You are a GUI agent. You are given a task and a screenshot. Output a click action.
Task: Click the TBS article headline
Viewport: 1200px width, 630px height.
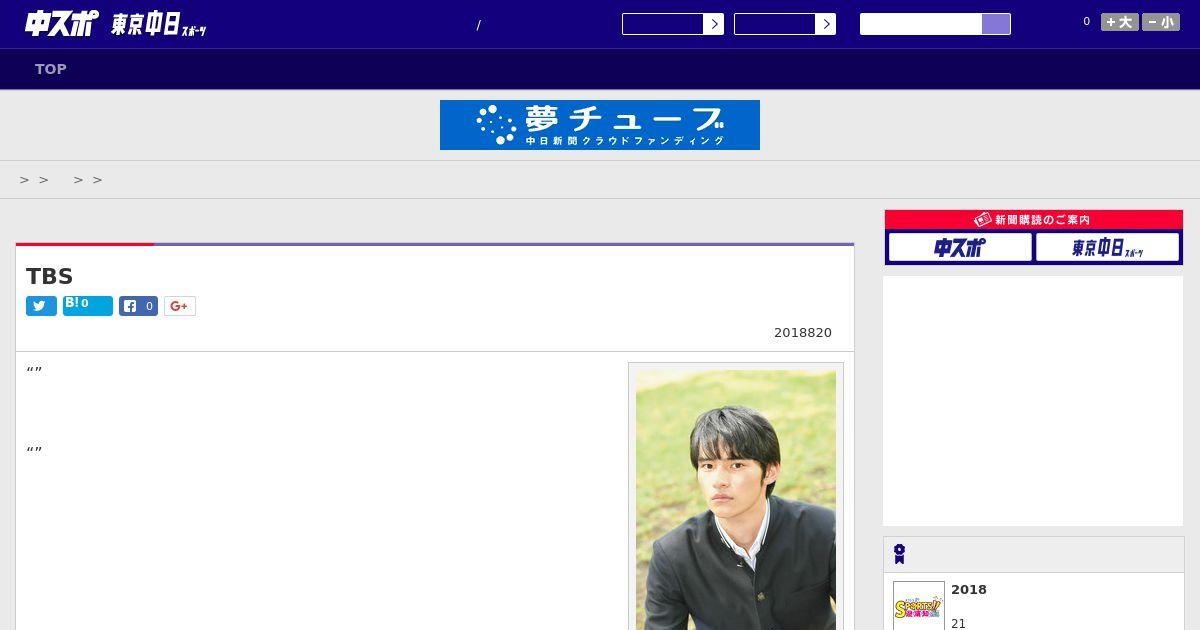click(x=50, y=277)
